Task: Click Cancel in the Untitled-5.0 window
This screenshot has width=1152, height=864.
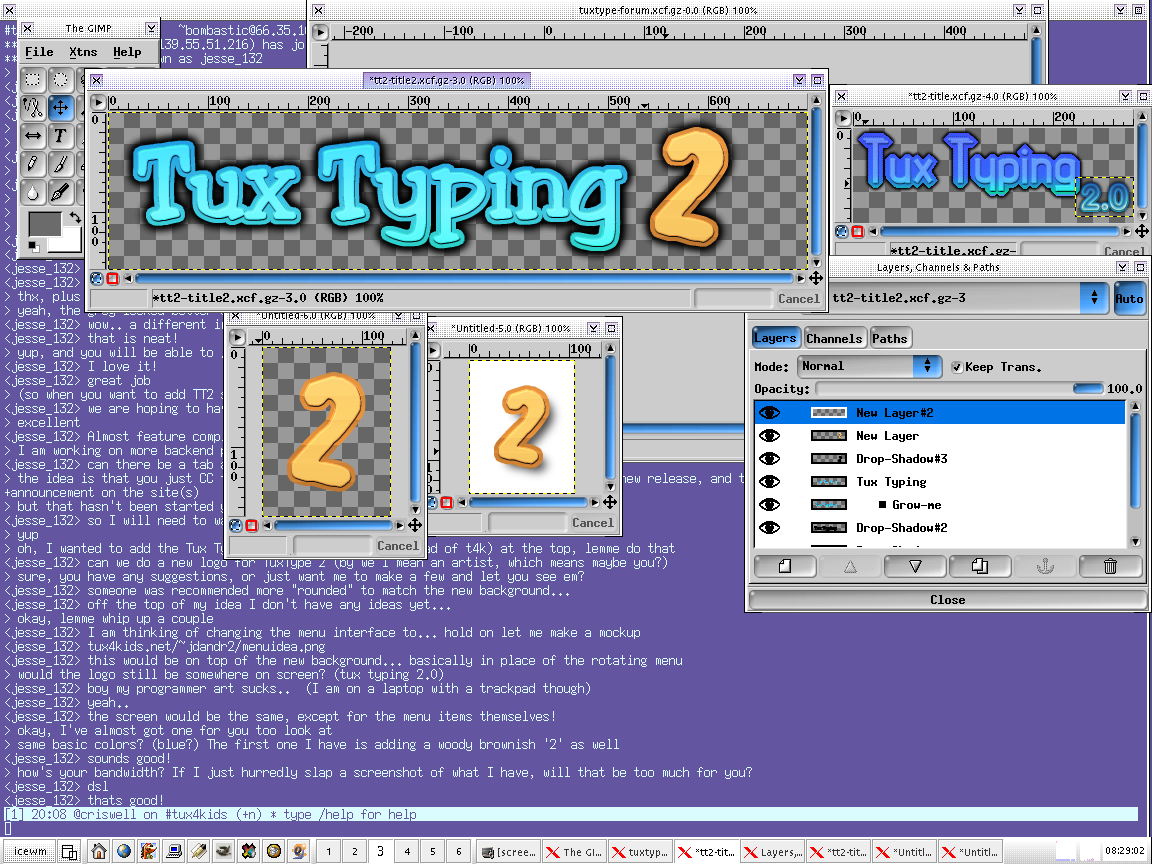Action: [592, 523]
